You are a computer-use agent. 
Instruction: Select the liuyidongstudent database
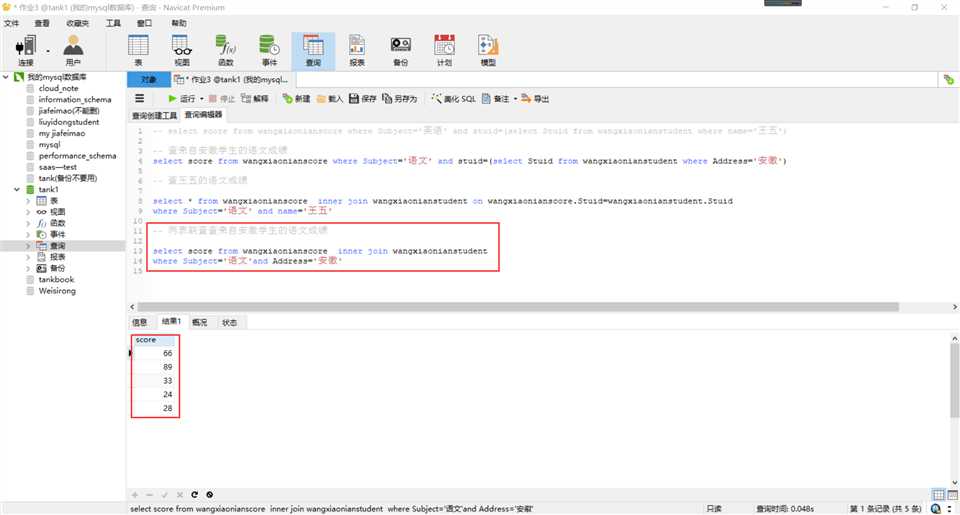[69, 122]
